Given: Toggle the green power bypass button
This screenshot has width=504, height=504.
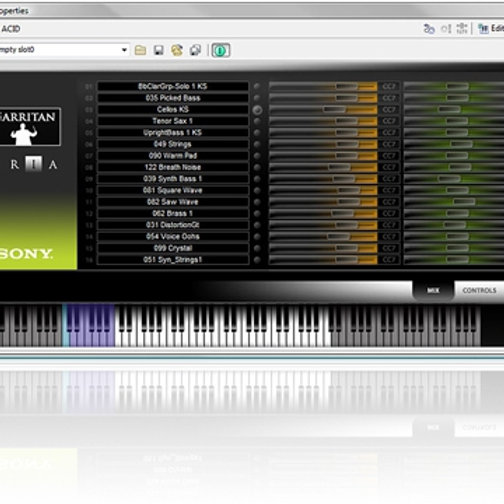Looking at the screenshot, I should point(220,50).
